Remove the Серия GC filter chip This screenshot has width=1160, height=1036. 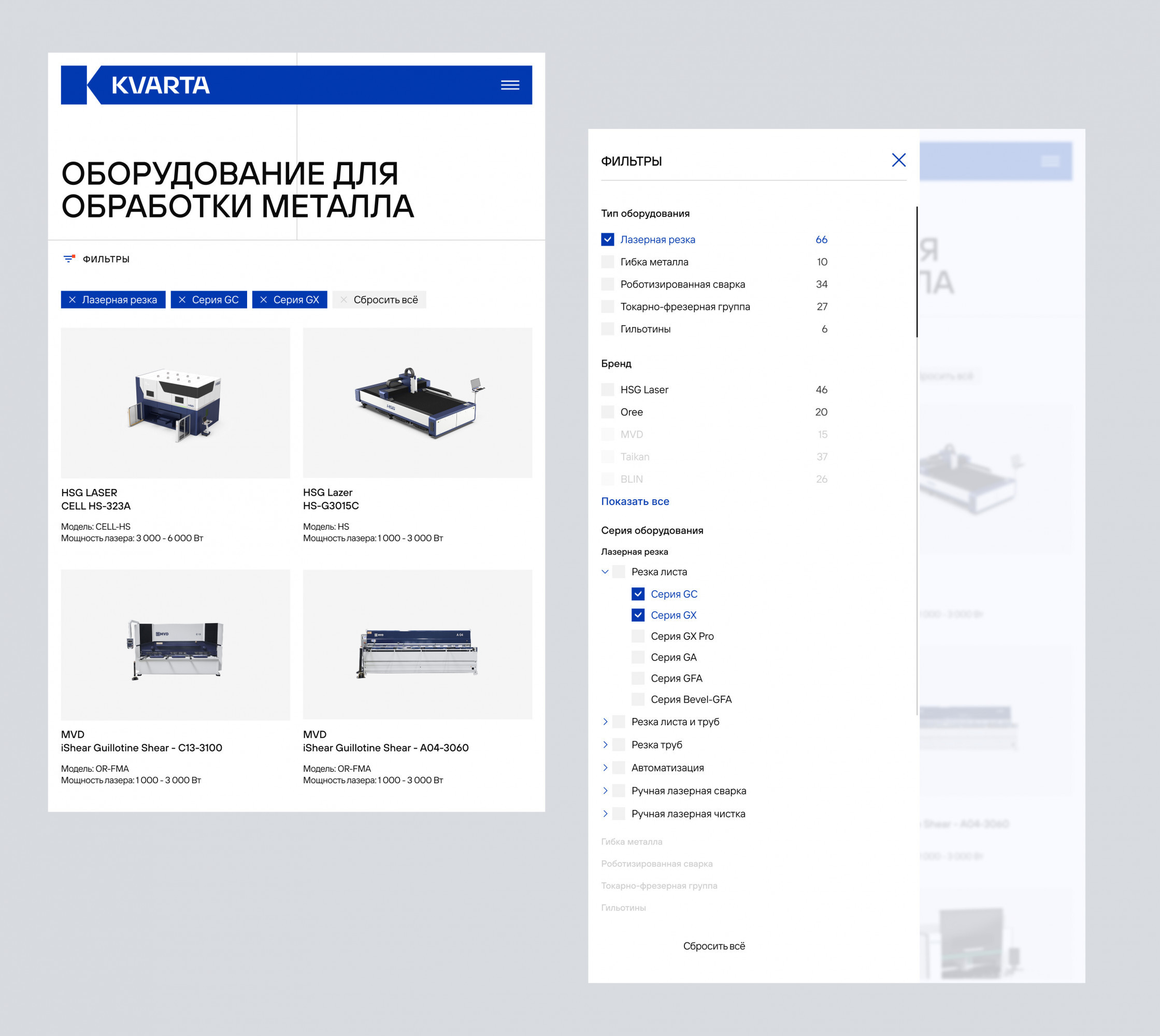(182, 300)
